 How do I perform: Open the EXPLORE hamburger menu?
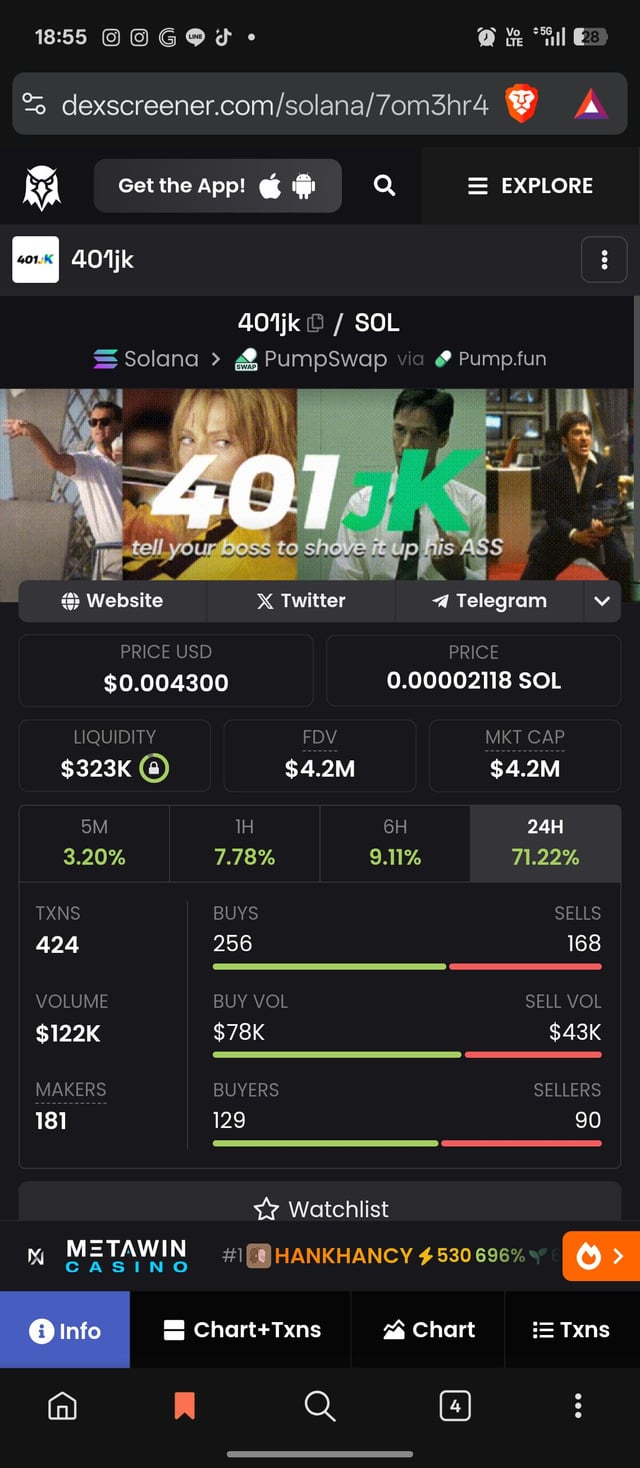[531, 186]
